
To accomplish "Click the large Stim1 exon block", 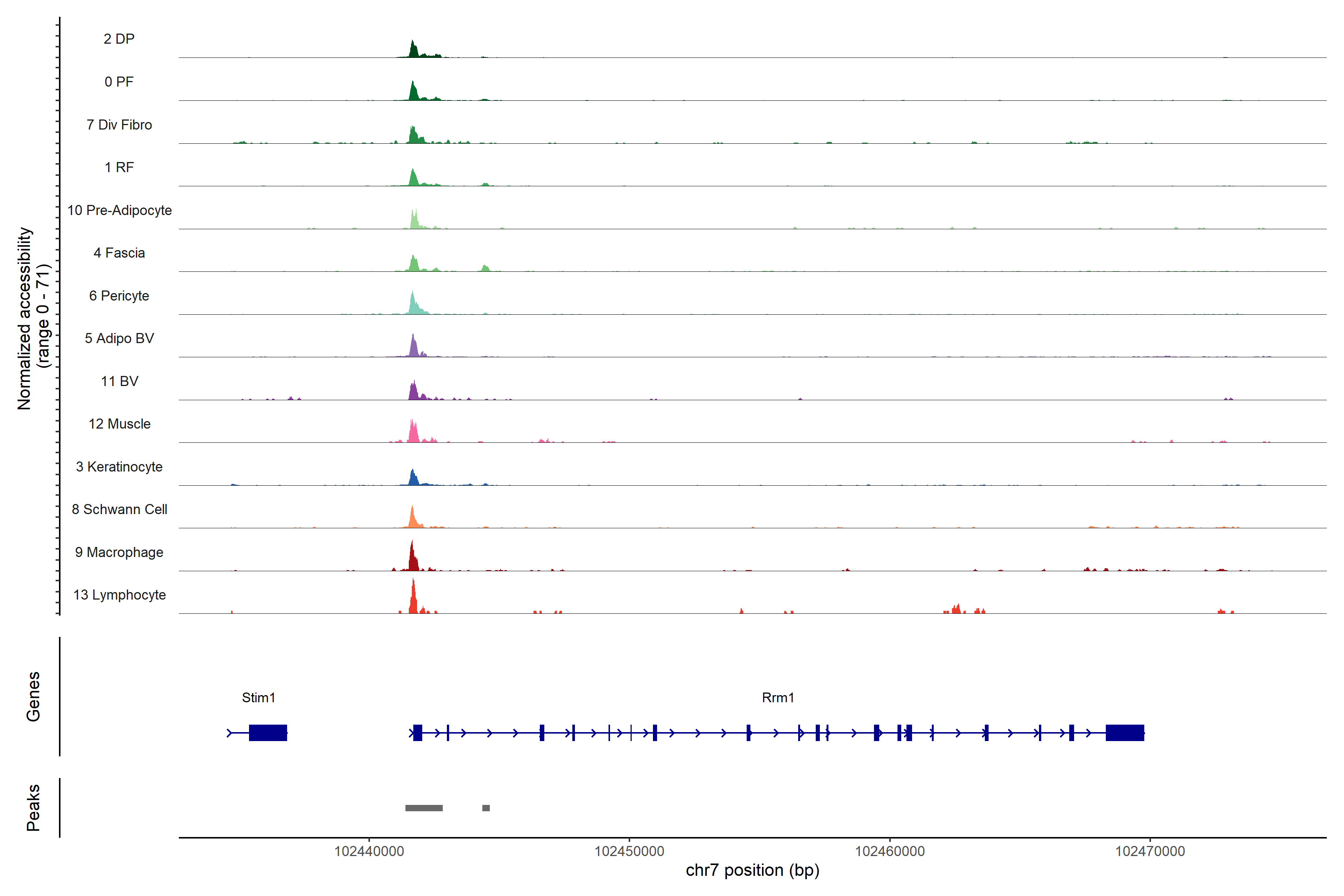I will (x=267, y=732).
